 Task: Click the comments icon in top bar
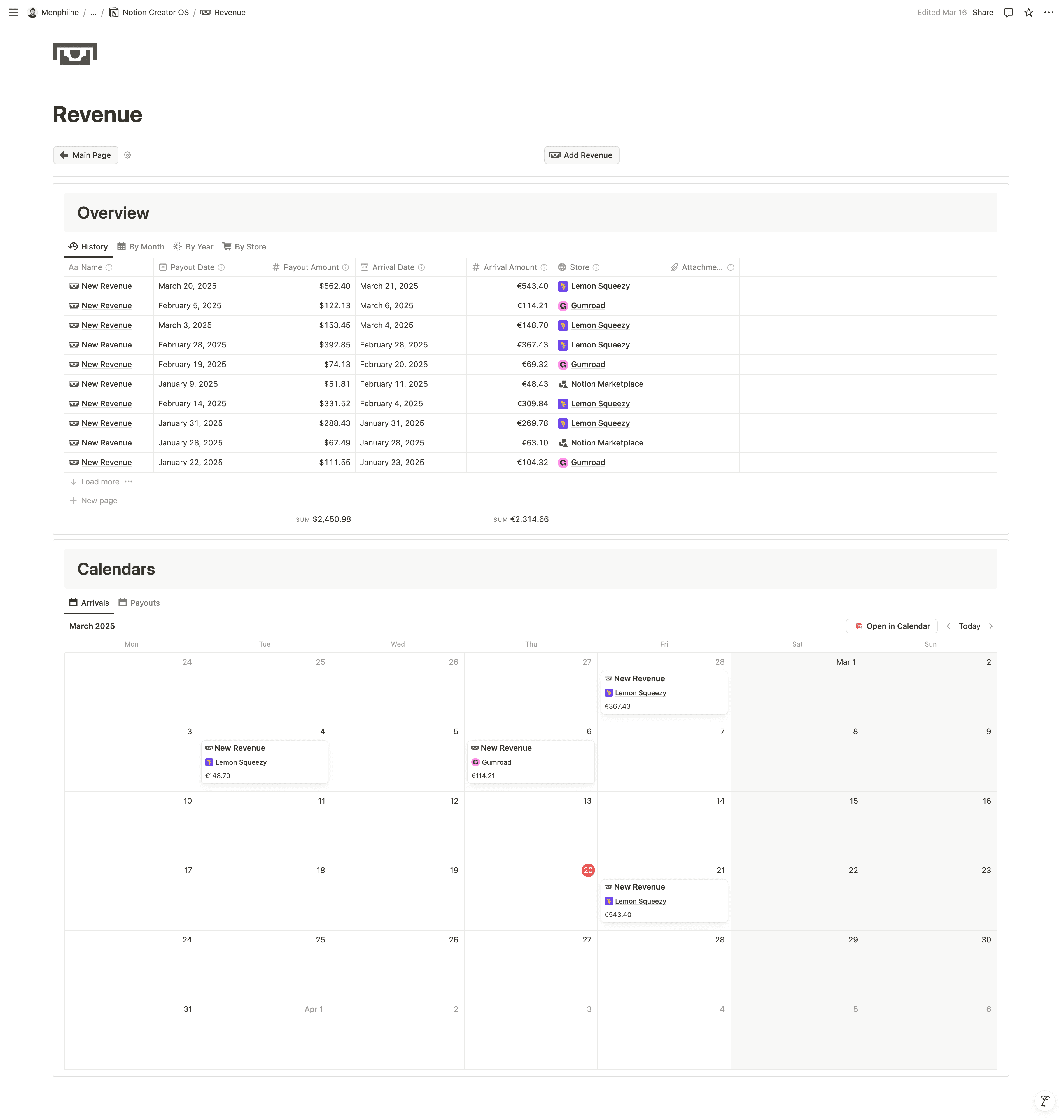(1008, 13)
